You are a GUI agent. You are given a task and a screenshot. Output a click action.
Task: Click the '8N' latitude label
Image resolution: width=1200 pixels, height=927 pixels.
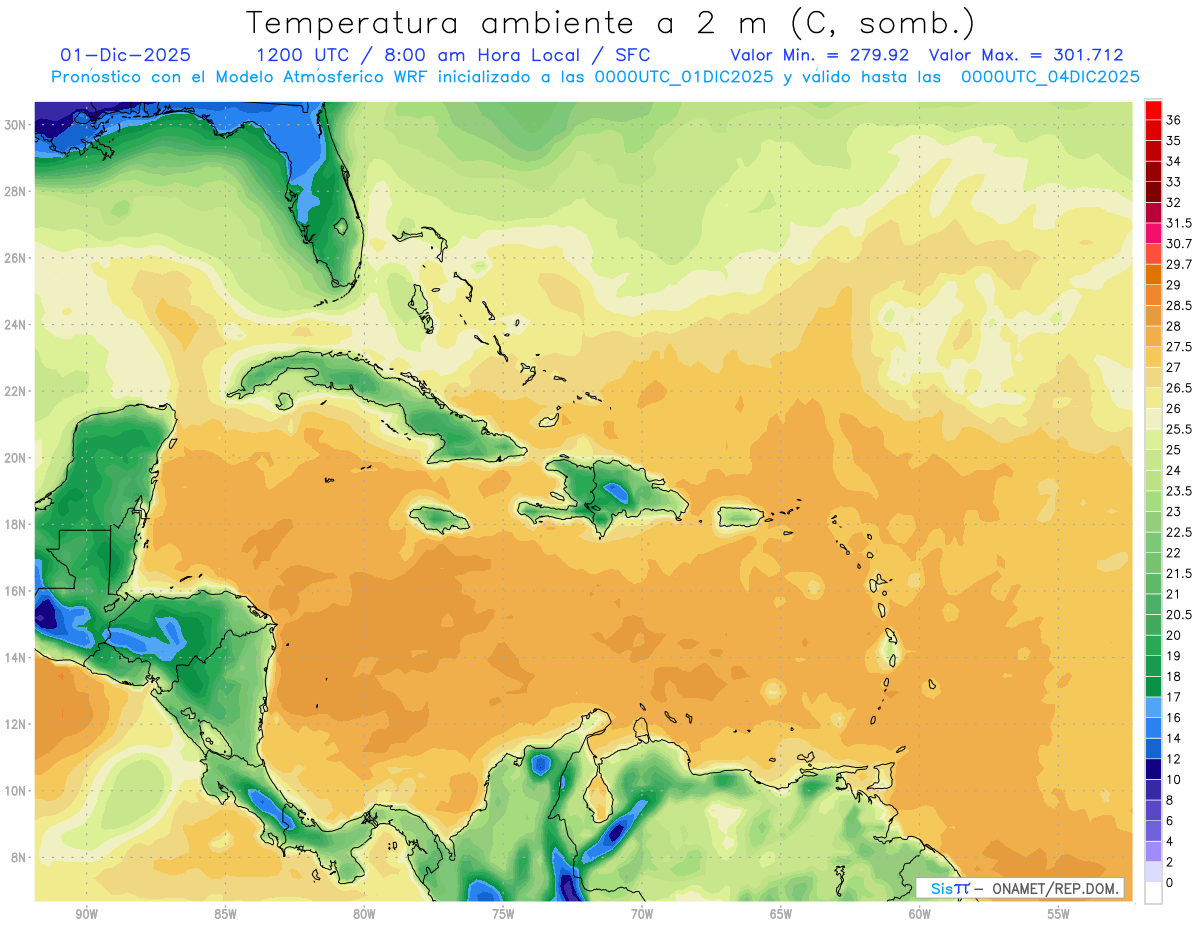(x=19, y=857)
